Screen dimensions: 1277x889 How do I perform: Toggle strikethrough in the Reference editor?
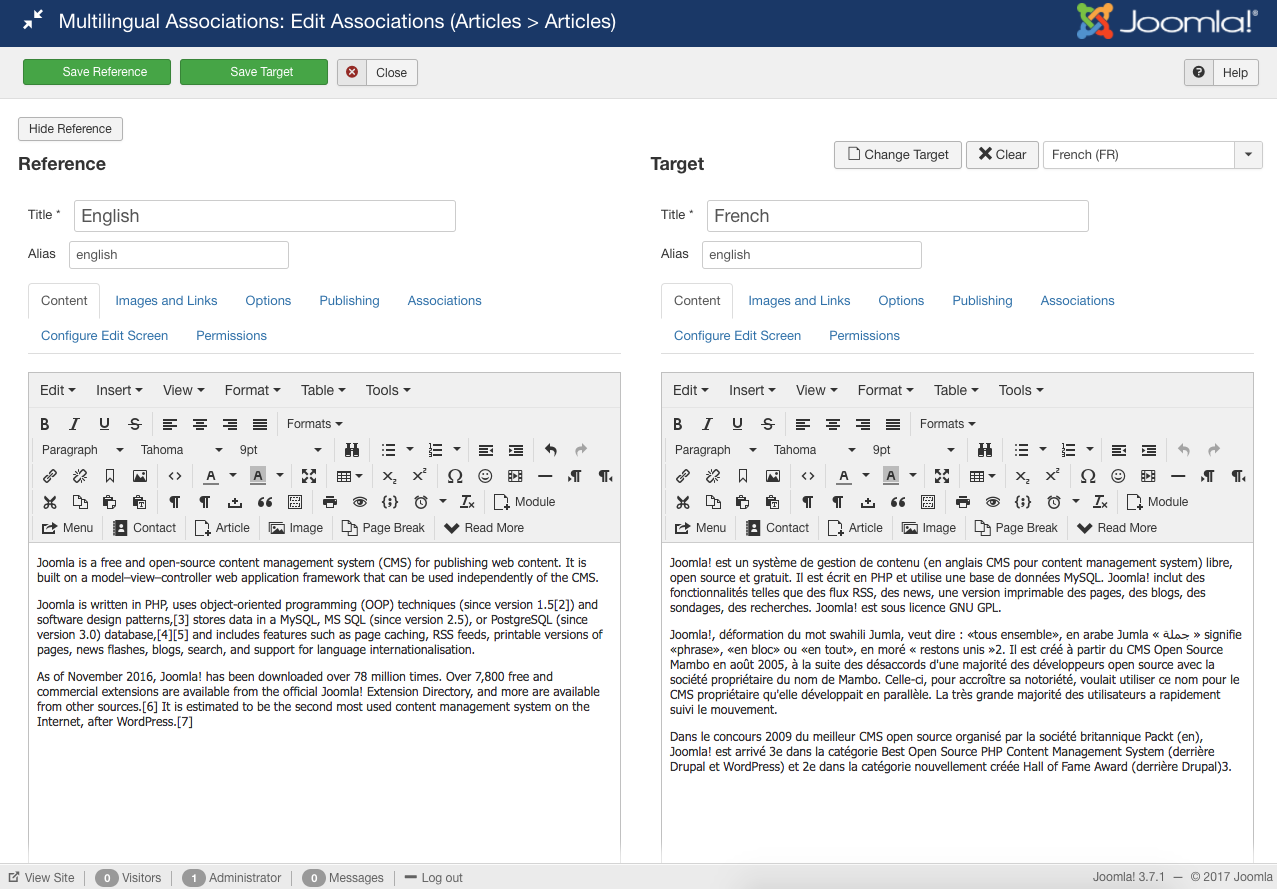point(134,423)
